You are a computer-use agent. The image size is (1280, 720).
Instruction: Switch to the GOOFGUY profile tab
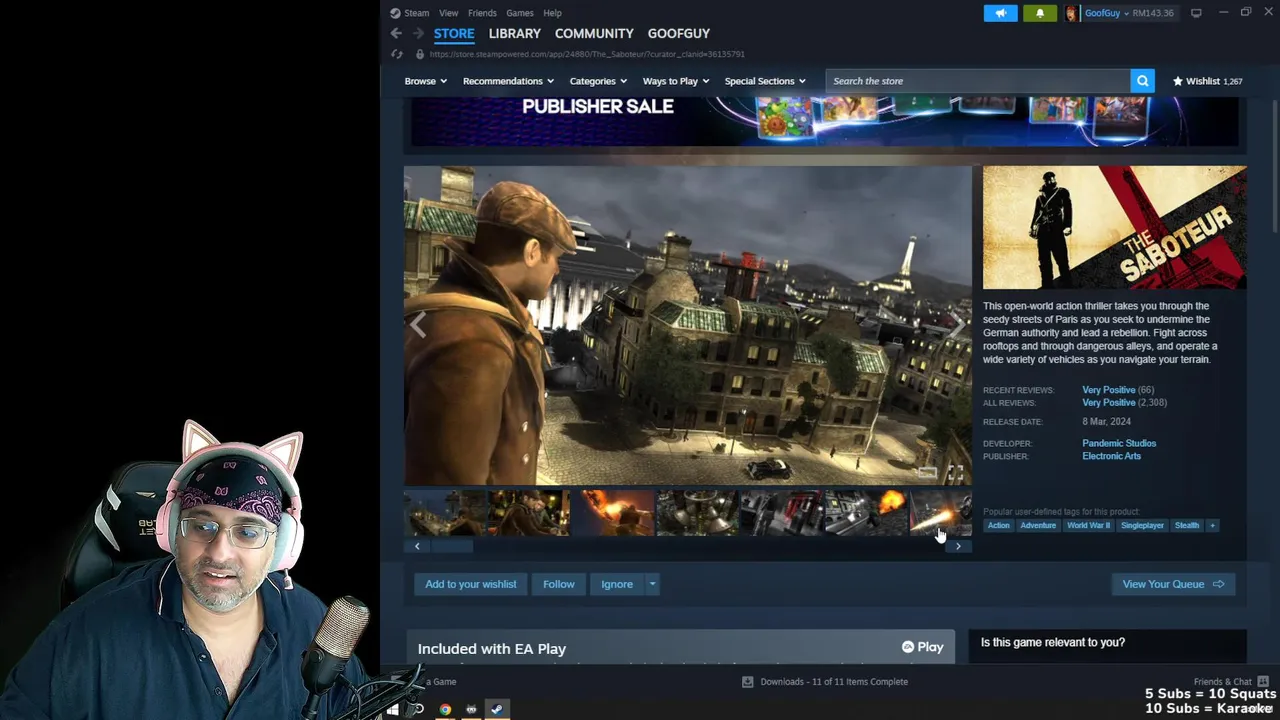679,34
